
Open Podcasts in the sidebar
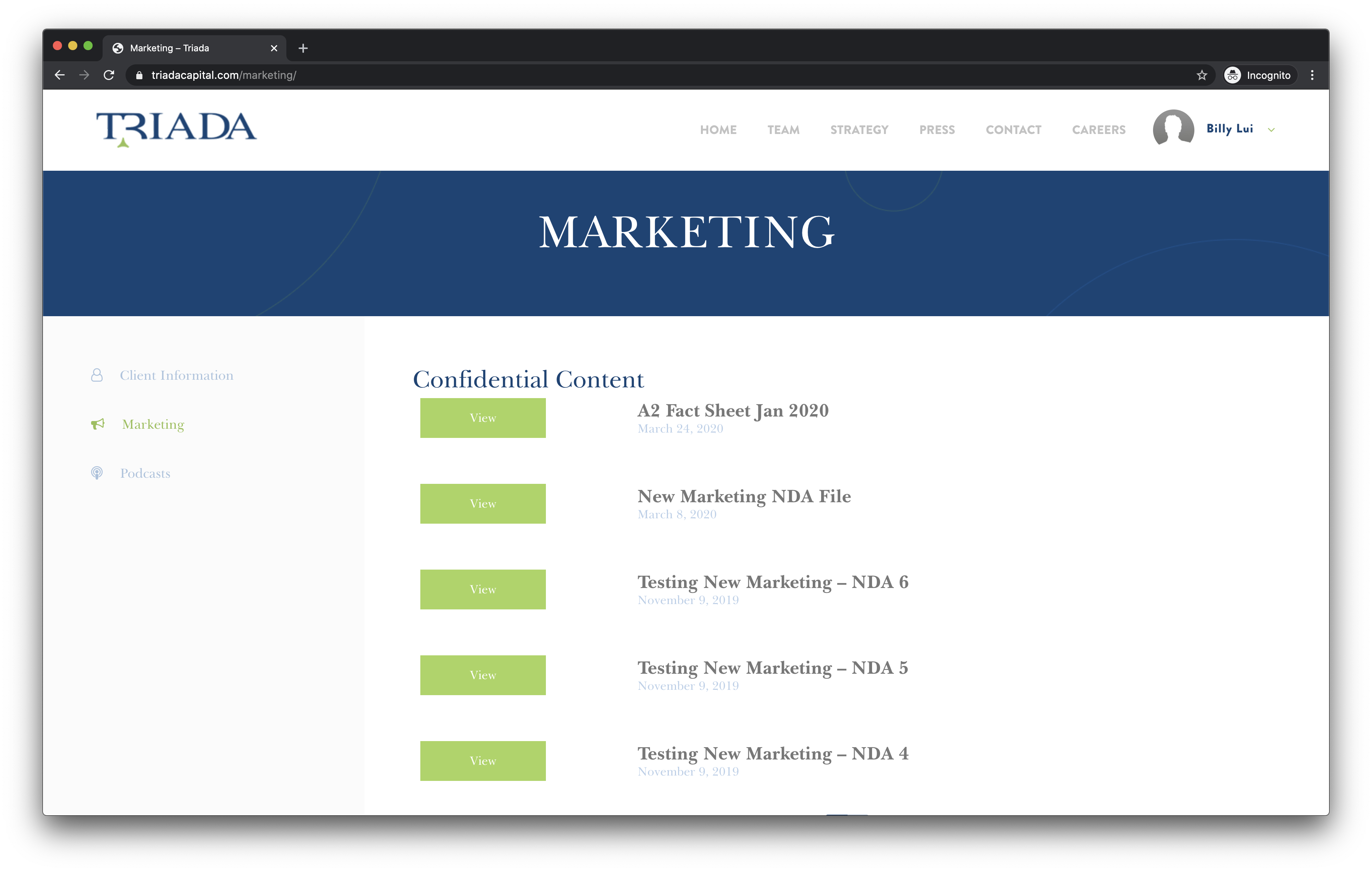145,473
